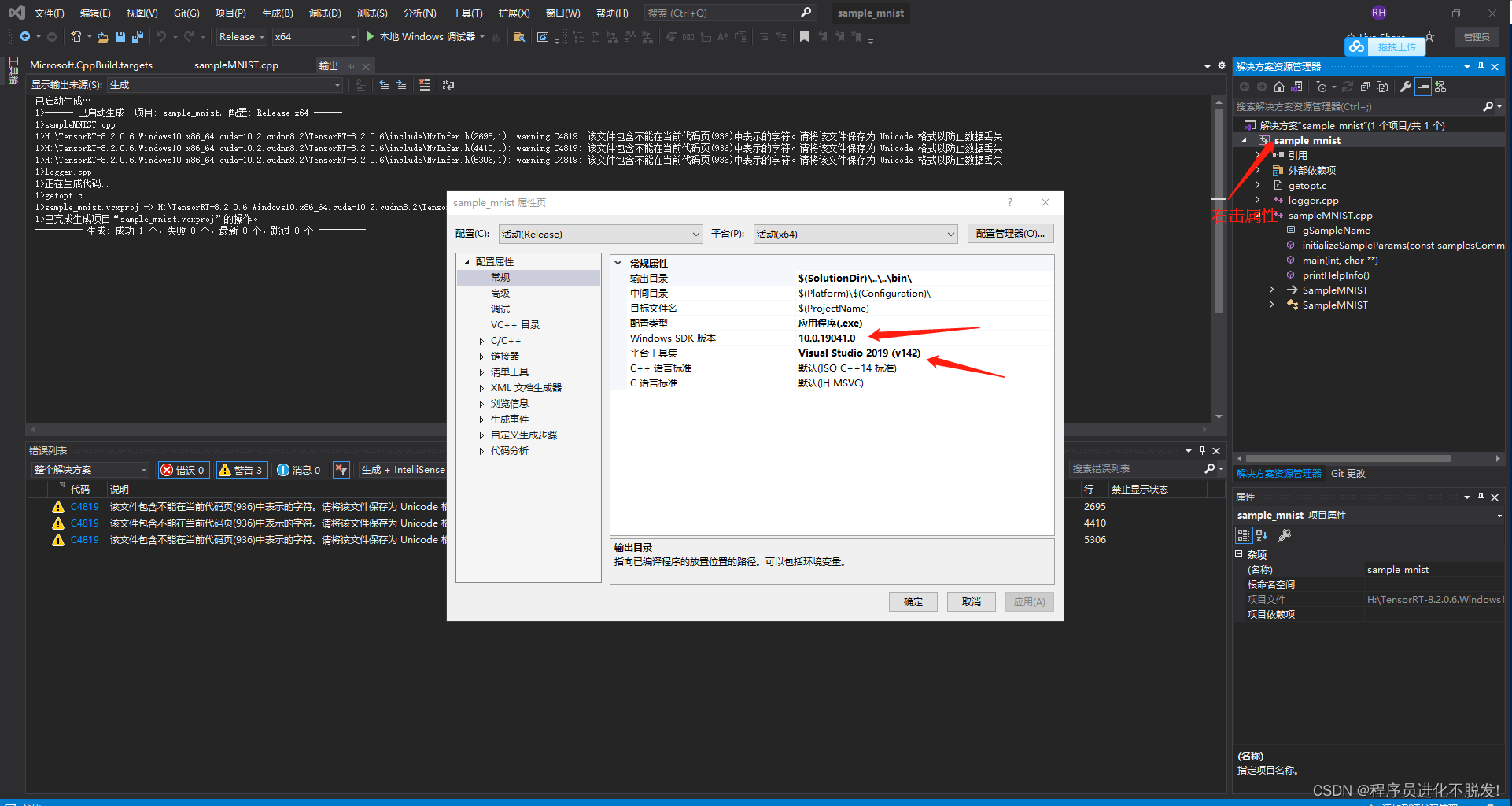The width and height of the screenshot is (1512, 806).
Task: Click the 管理员 button
Action: (1477, 37)
